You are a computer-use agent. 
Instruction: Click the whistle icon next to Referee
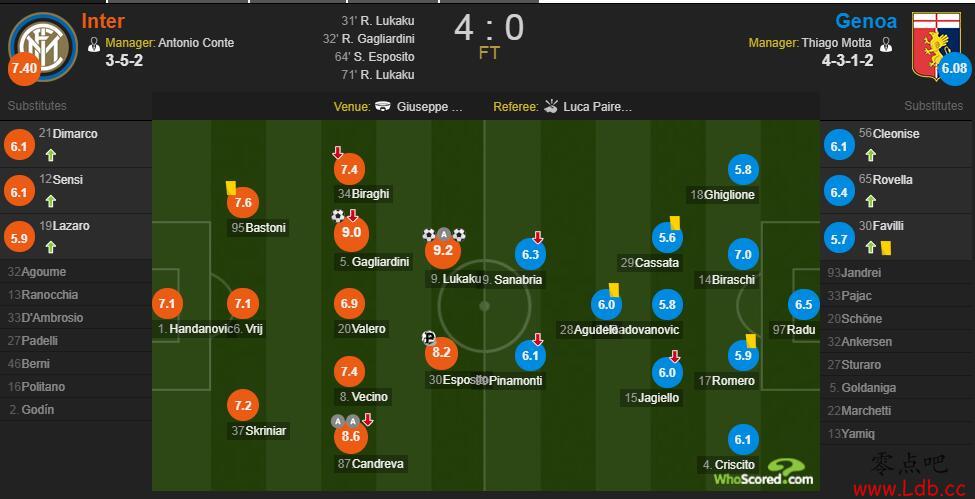point(550,106)
